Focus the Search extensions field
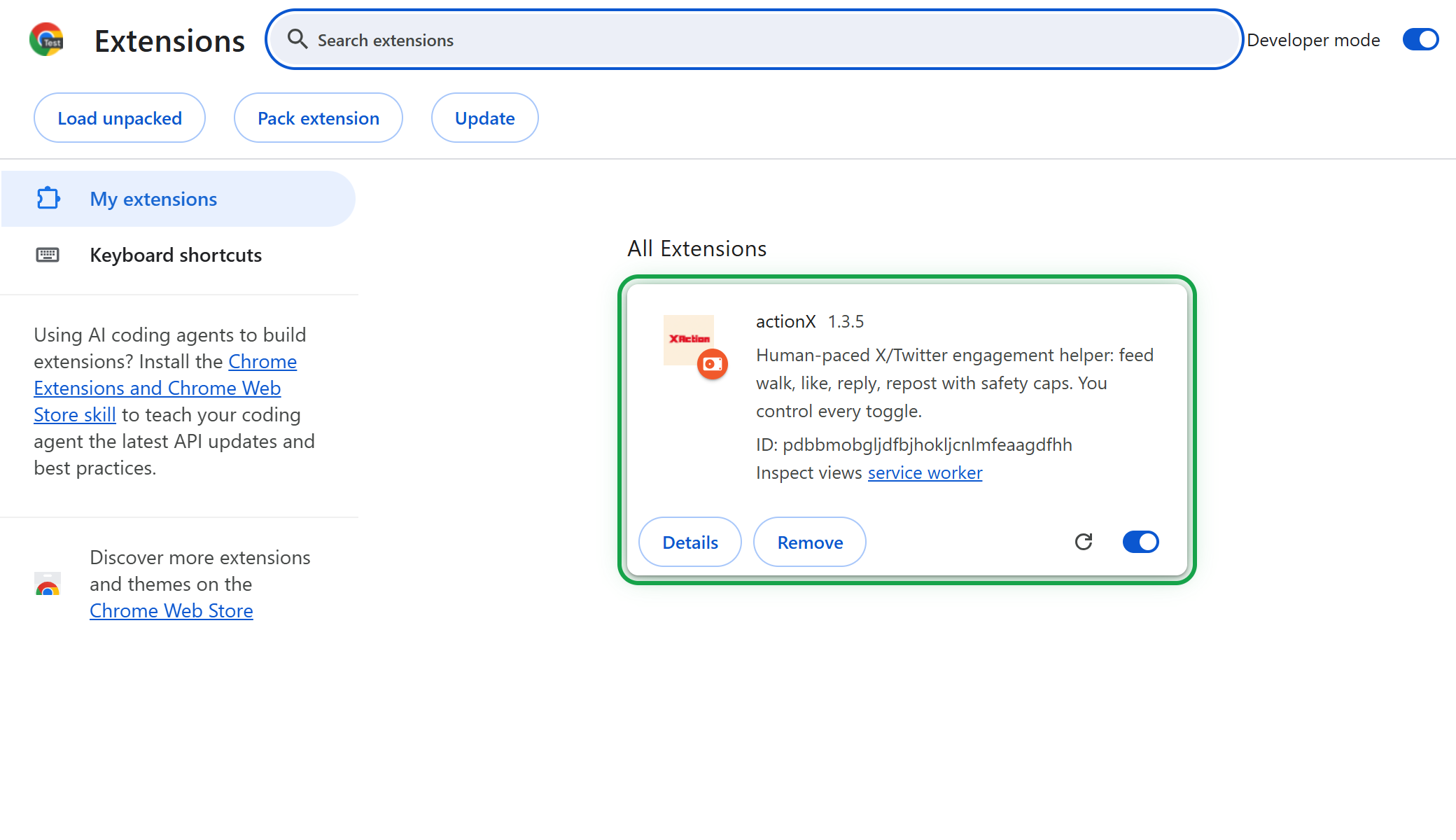 [x=754, y=39]
